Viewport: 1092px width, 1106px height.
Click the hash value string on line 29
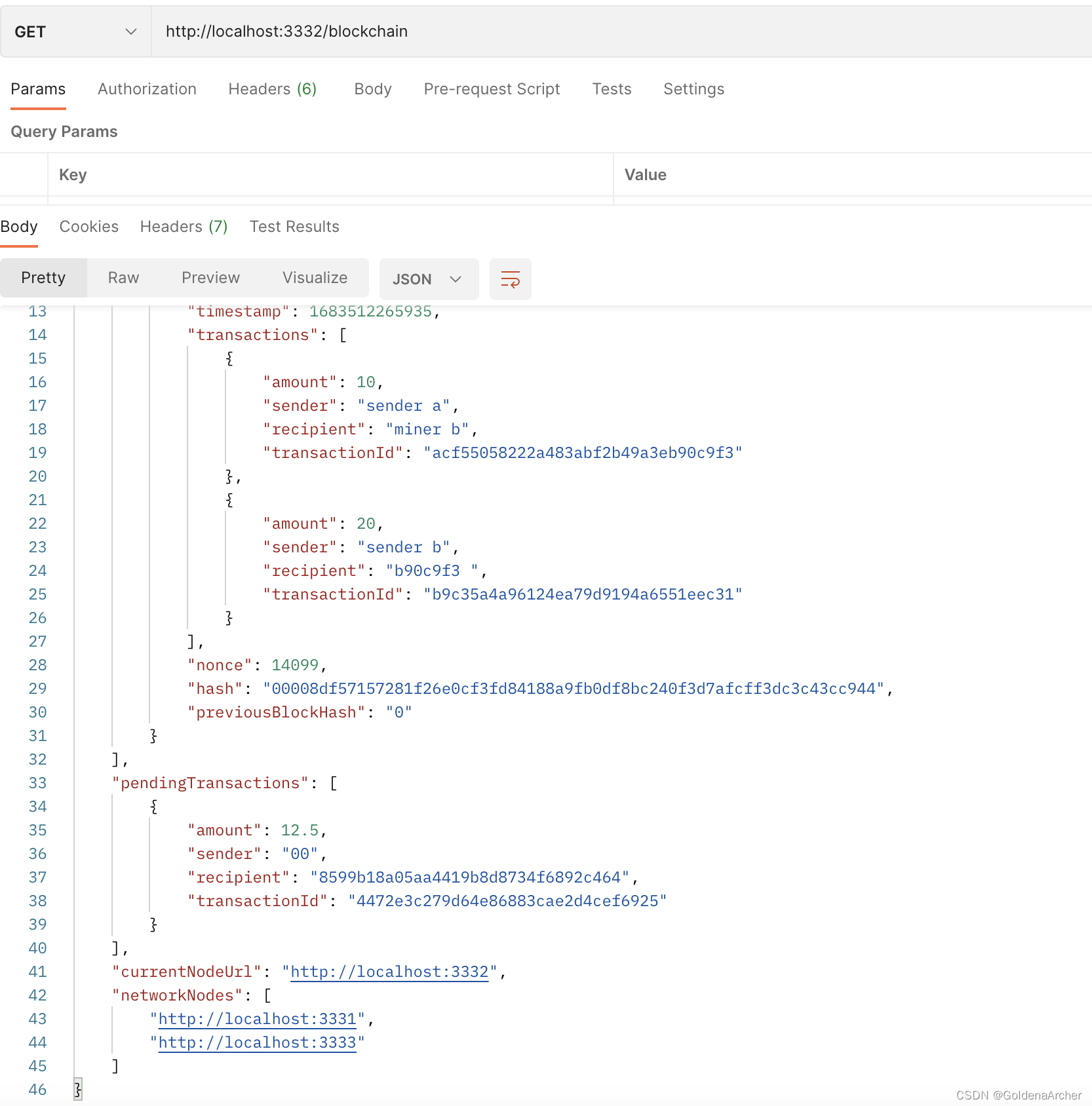tap(574, 689)
